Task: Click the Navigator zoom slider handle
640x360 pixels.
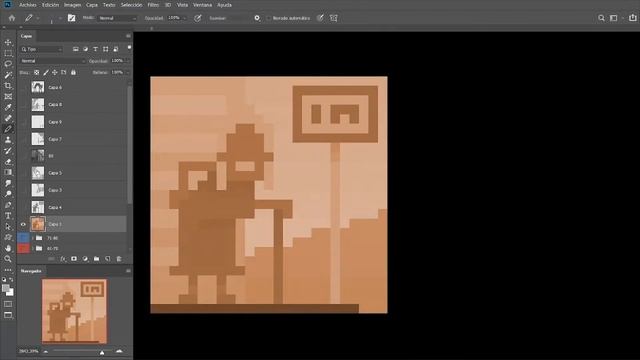Action: coord(102,352)
